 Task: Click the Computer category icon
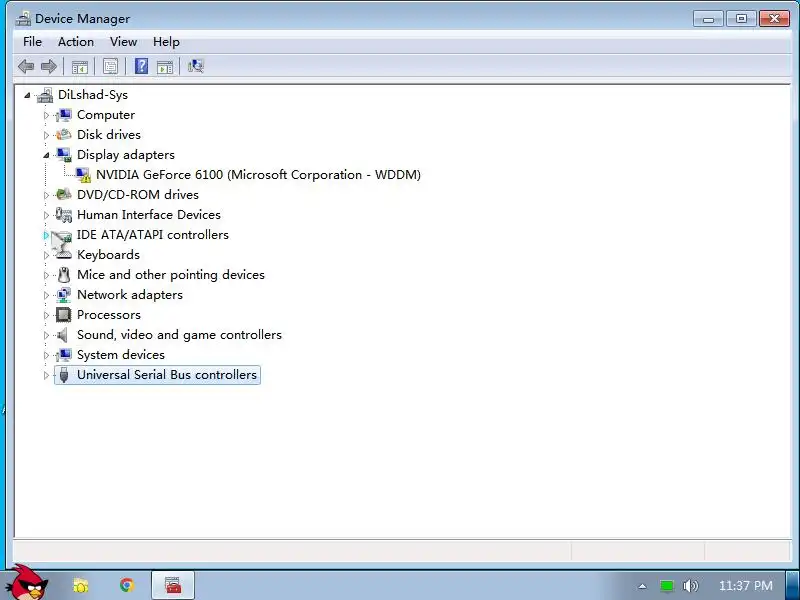point(64,115)
